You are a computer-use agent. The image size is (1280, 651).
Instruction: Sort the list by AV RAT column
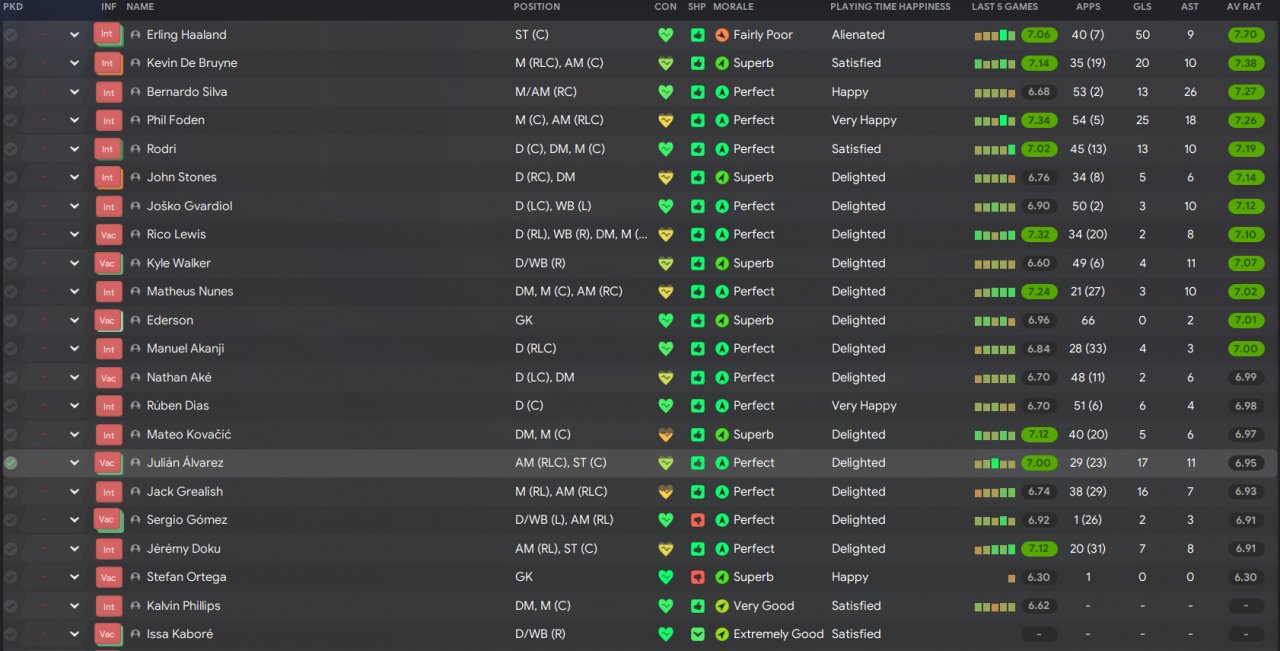[x=1245, y=7]
